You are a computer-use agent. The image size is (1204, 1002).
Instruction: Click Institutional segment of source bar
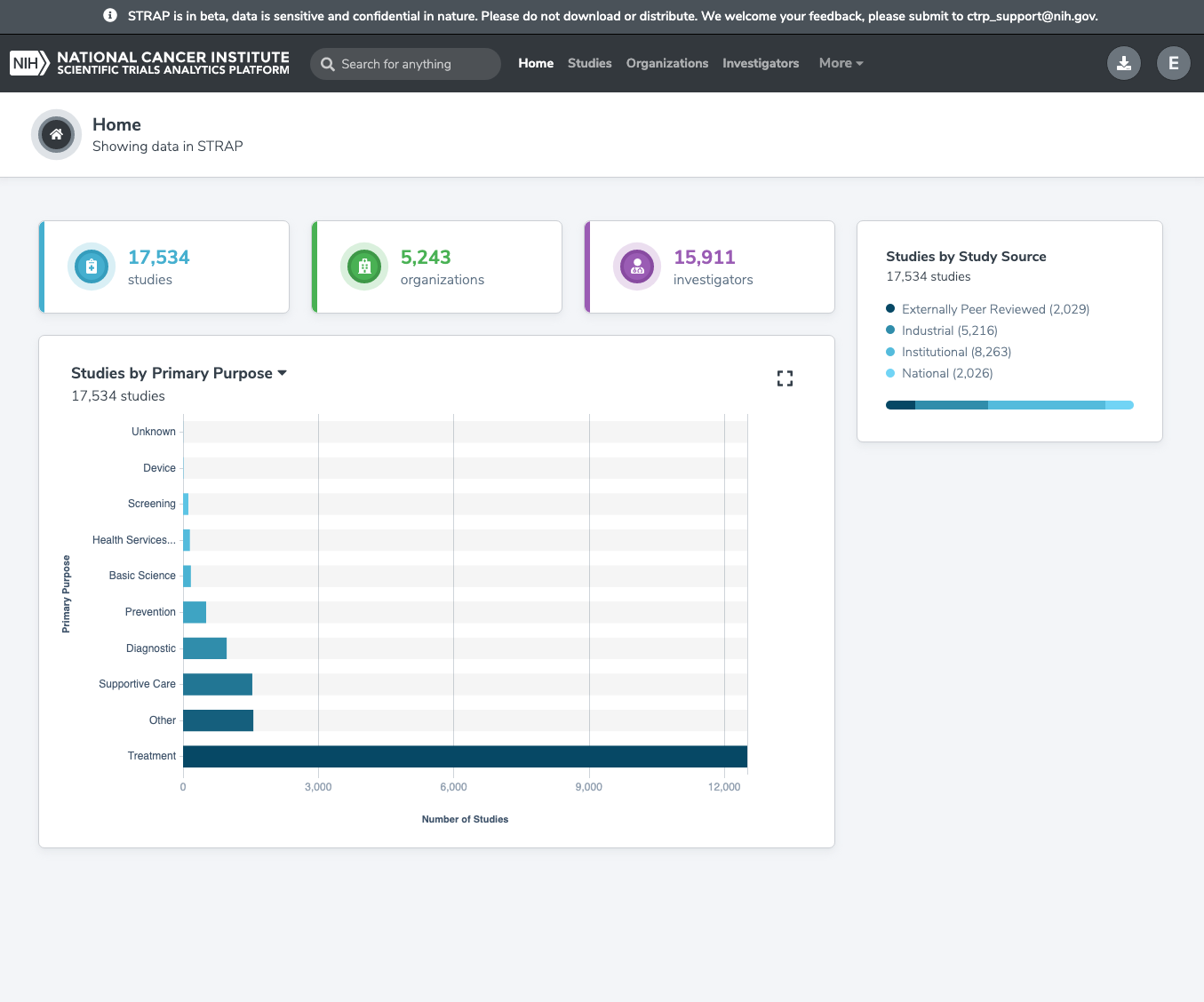click(x=1046, y=405)
